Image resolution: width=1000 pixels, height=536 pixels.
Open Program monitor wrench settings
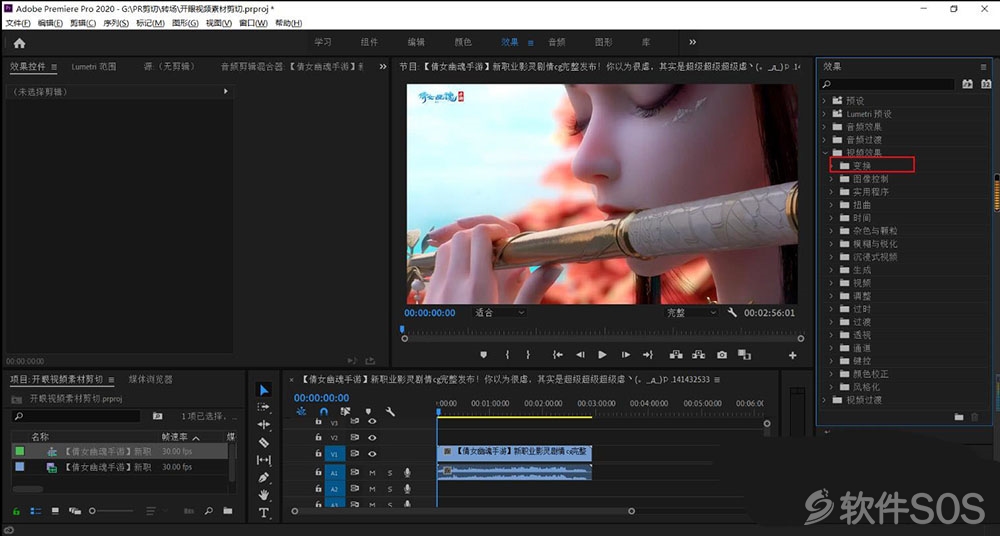click(732, 313)
